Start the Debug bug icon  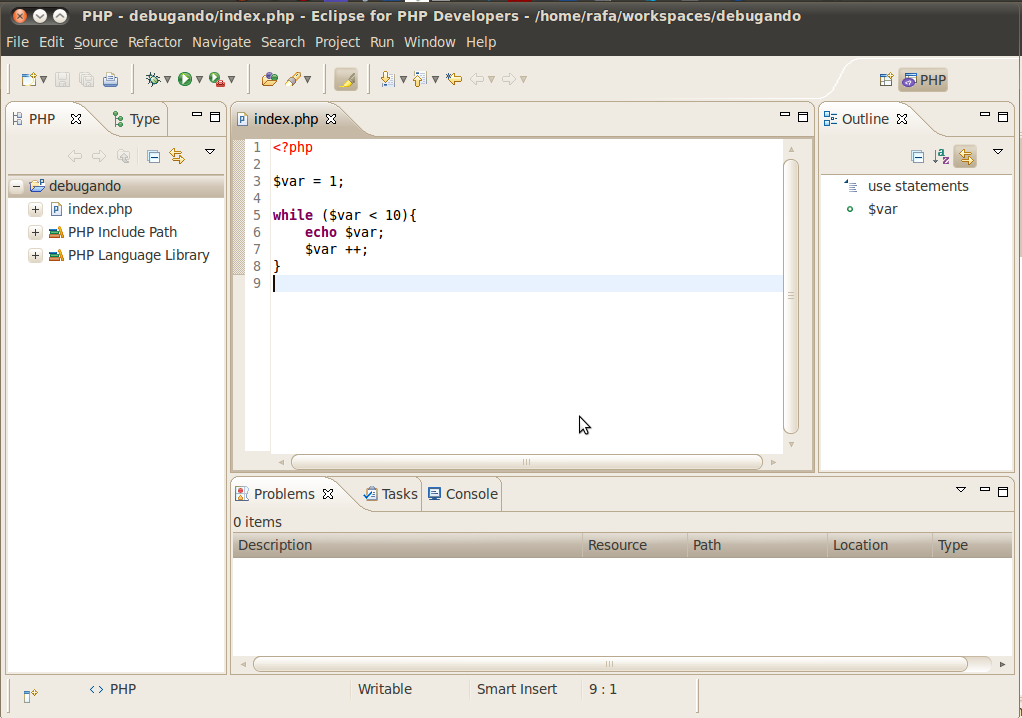coord(153,79)
